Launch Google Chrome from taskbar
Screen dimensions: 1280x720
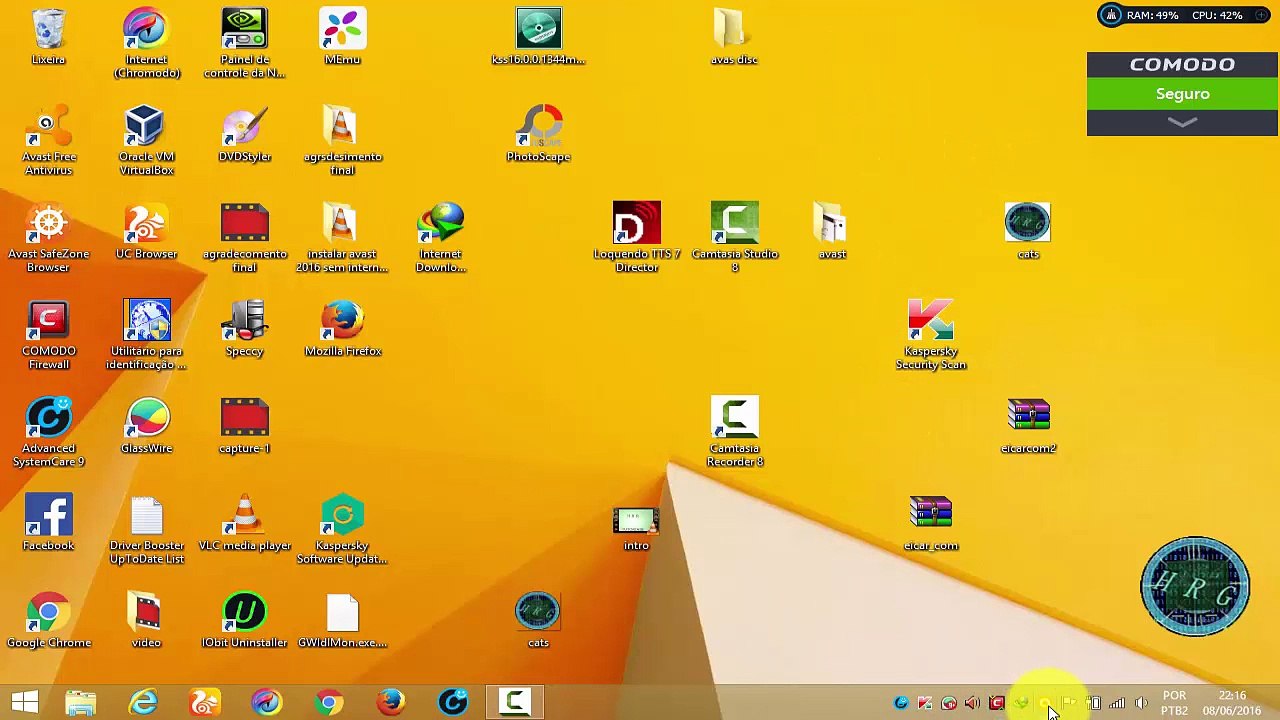(x=329, y=703)
